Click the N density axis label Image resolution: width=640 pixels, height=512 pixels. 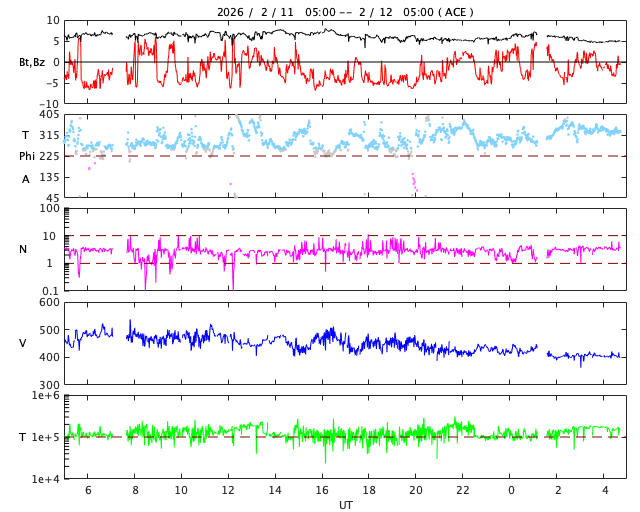tap(23, 249)
